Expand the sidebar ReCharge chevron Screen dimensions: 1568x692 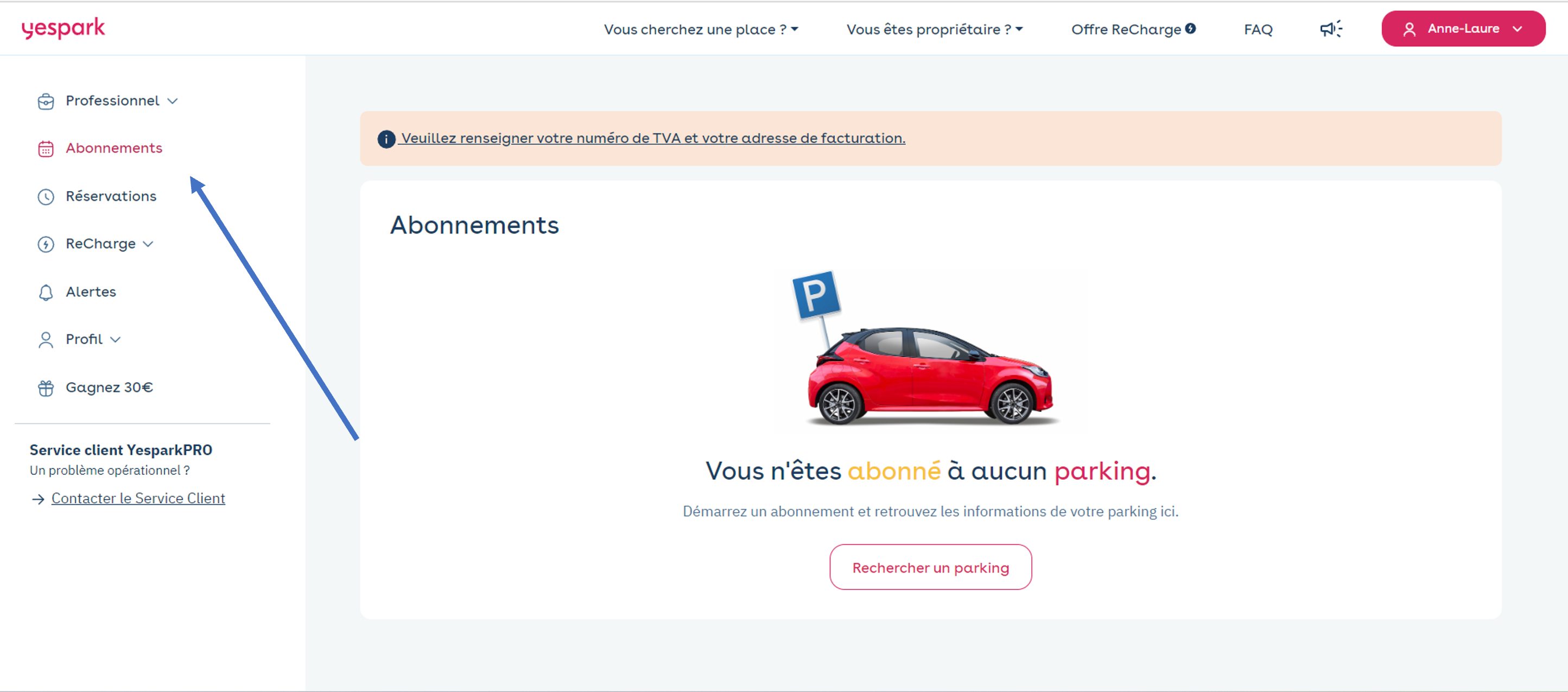(x=148, y=244)
